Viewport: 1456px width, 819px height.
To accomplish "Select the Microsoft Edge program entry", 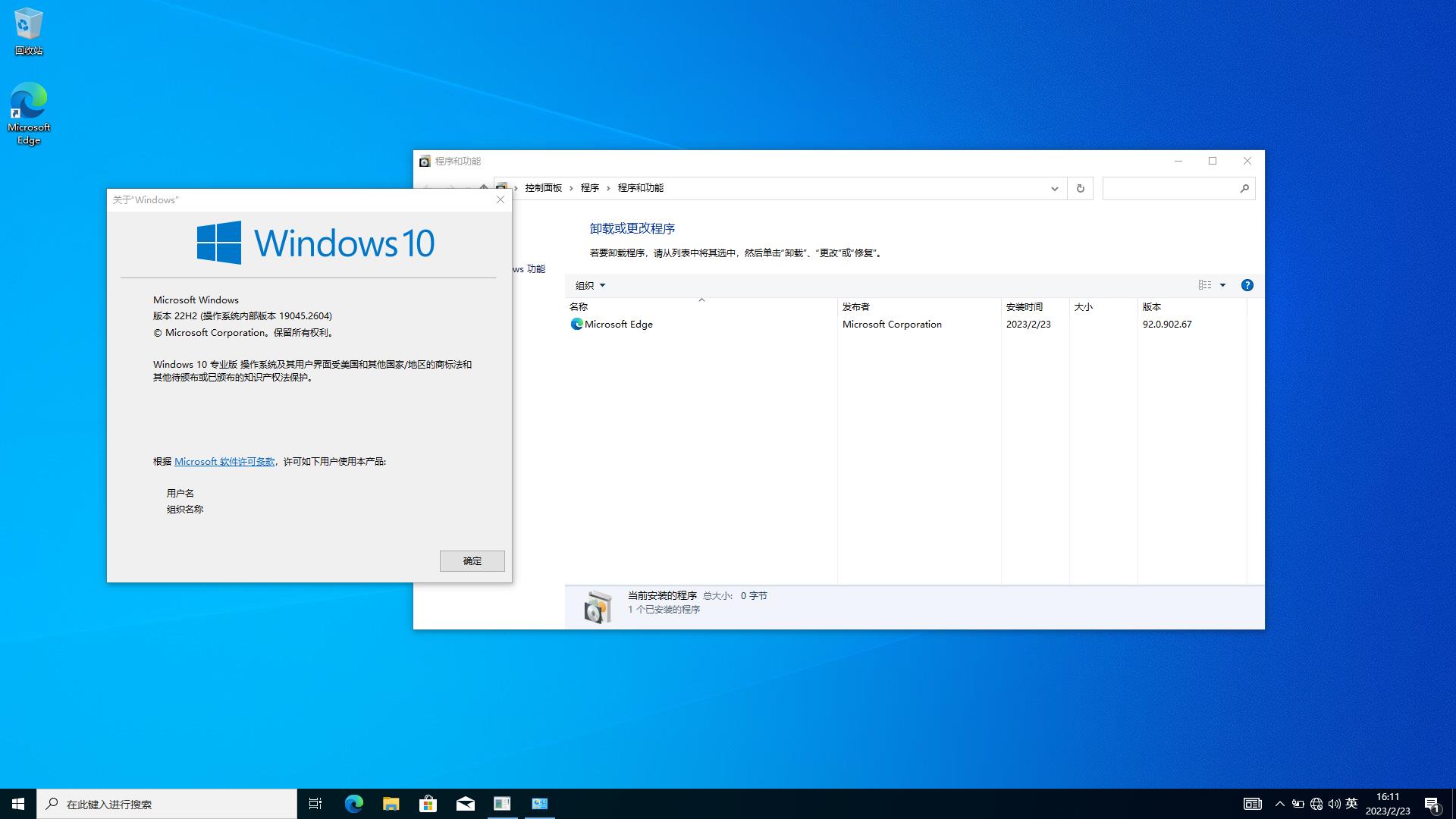I will point(906,324).
